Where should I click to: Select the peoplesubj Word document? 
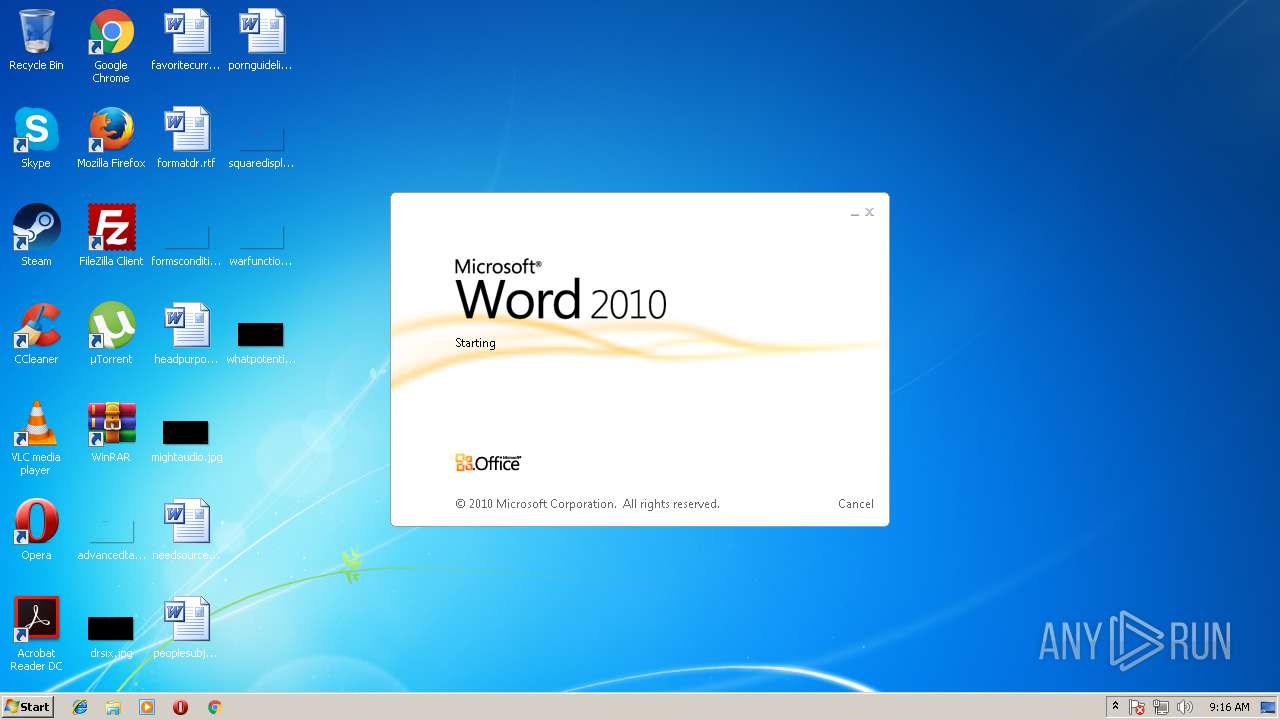click(186, 629)
